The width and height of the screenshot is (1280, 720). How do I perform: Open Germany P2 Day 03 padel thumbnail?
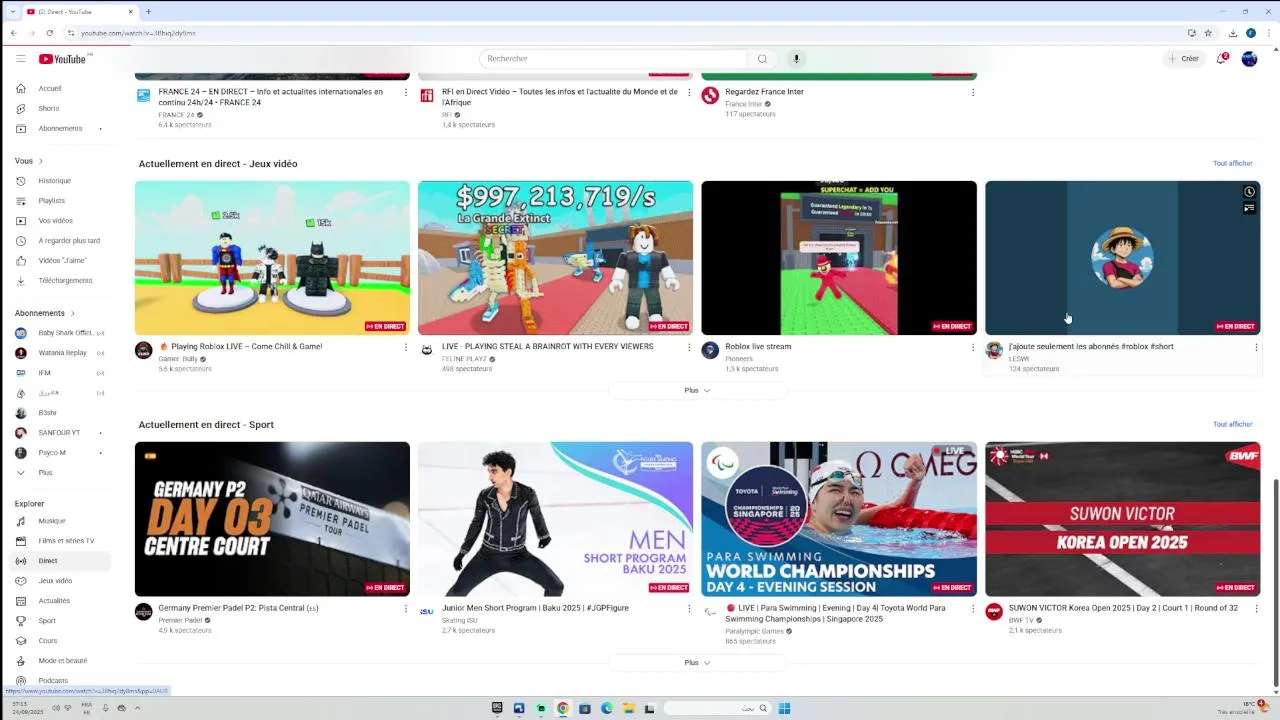point(272,519)
